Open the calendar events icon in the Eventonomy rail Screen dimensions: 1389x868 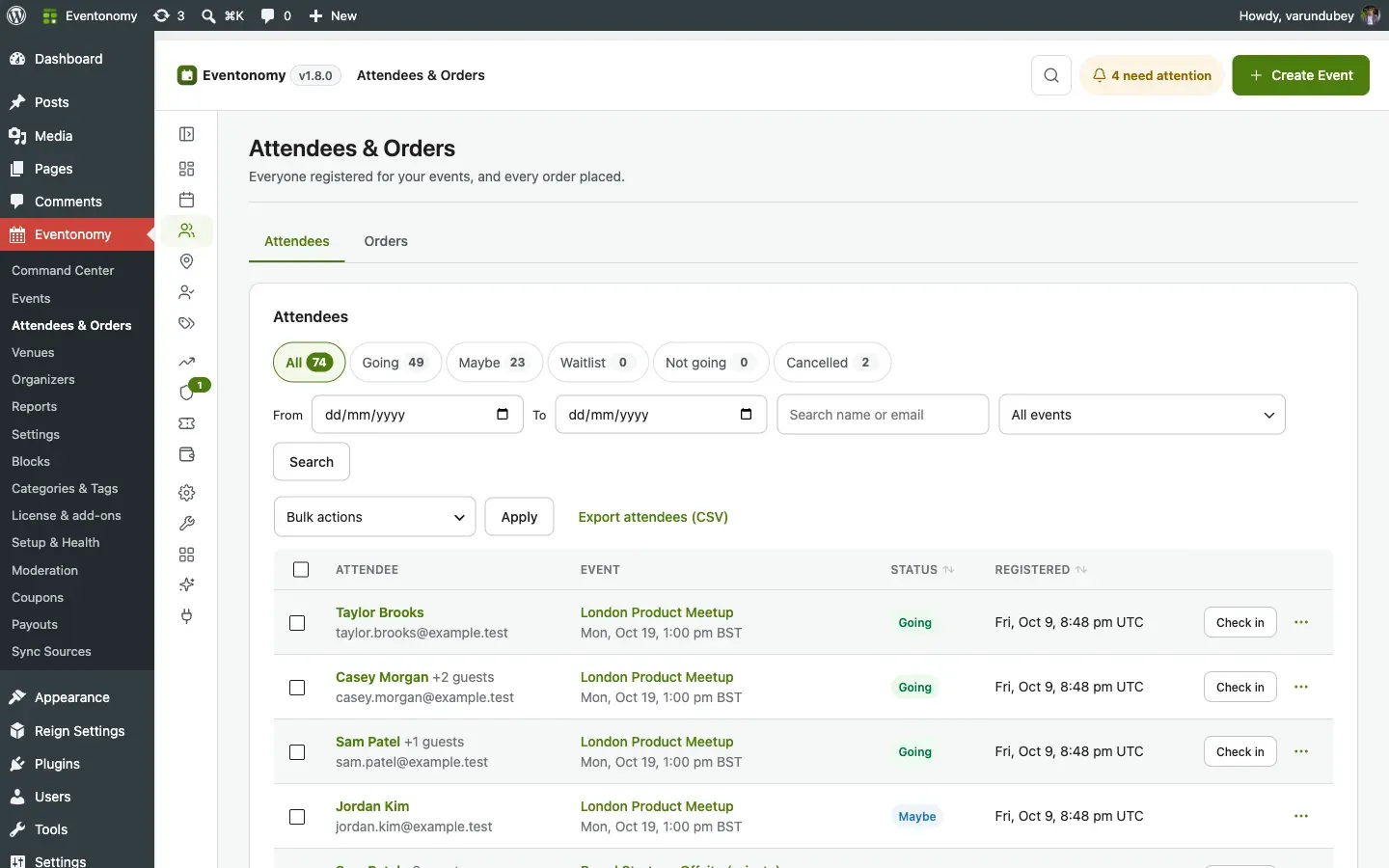(x=187, y=200)
